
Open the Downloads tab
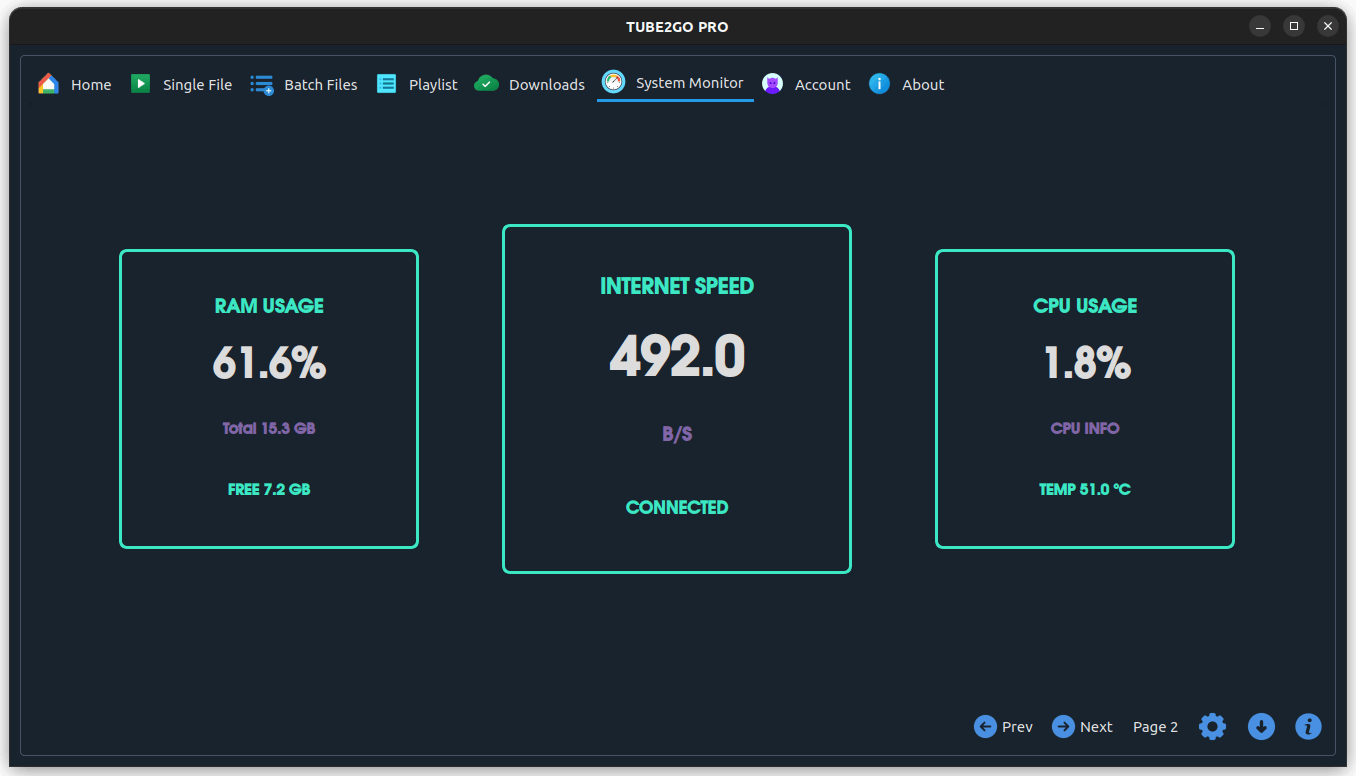pos(530,84)
